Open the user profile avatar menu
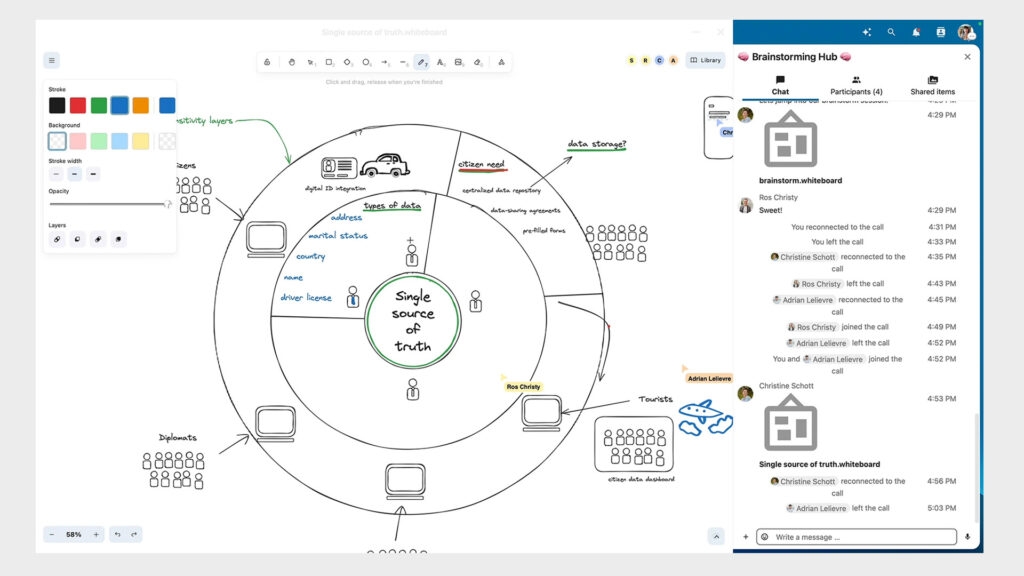The height and width of the screenshot is (576, 1024). pyautogui.click(x=966, y=32)
